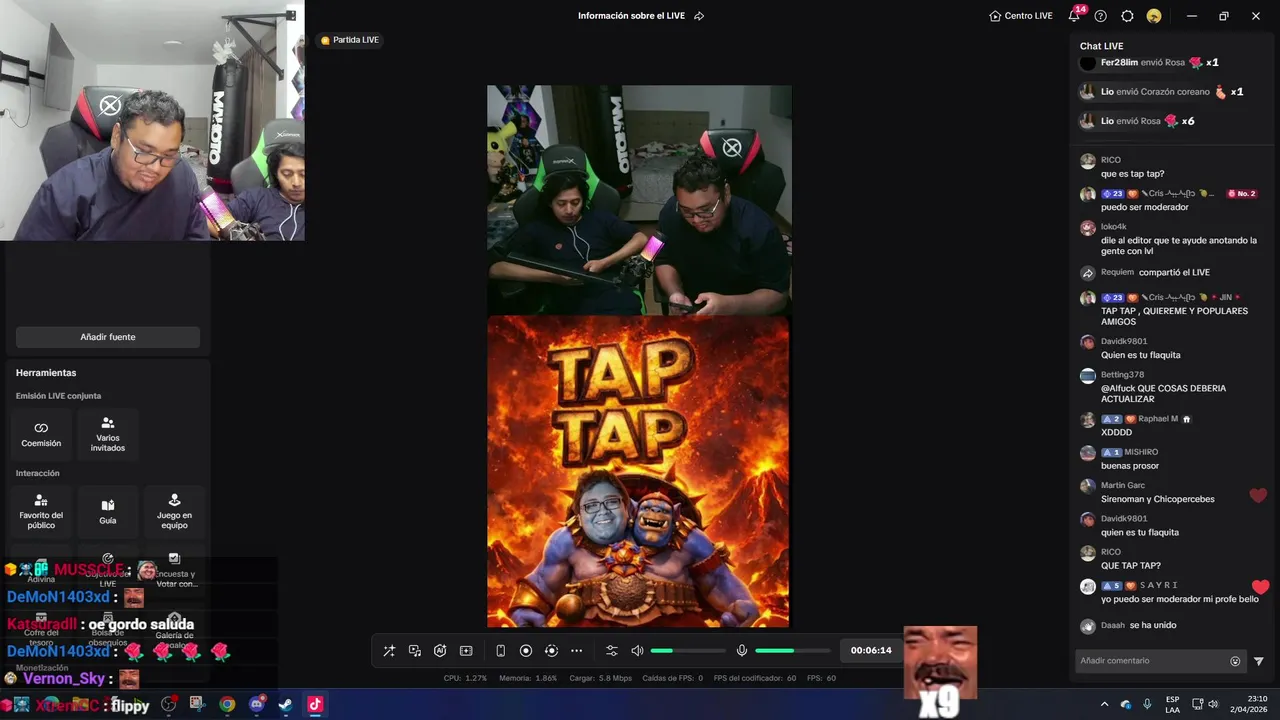Expand hidden system tray icons chevron
The image size is (1280, 720).
[1104, 704]
